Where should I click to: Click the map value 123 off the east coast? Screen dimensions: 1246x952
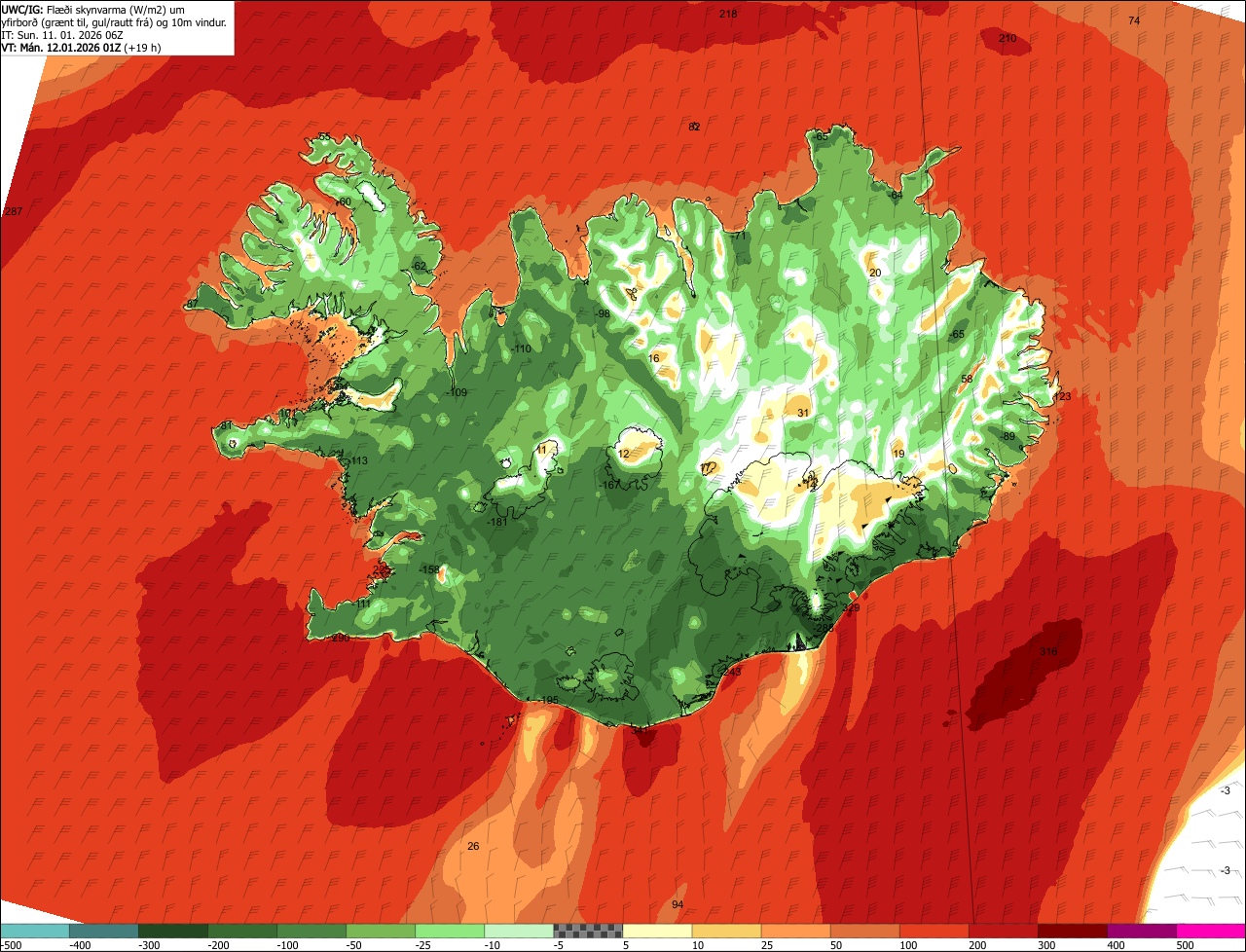(1062, 396)
